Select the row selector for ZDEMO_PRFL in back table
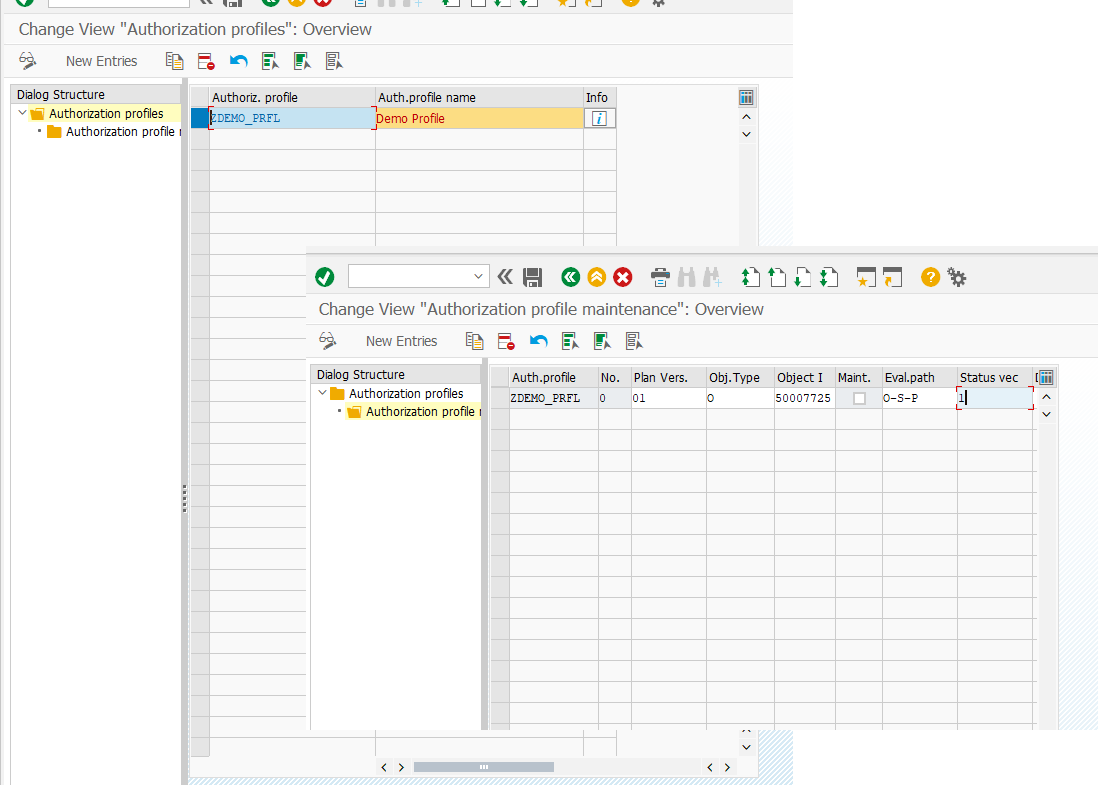The width and height of the screenshot is (1098, 785). (200, 118)
